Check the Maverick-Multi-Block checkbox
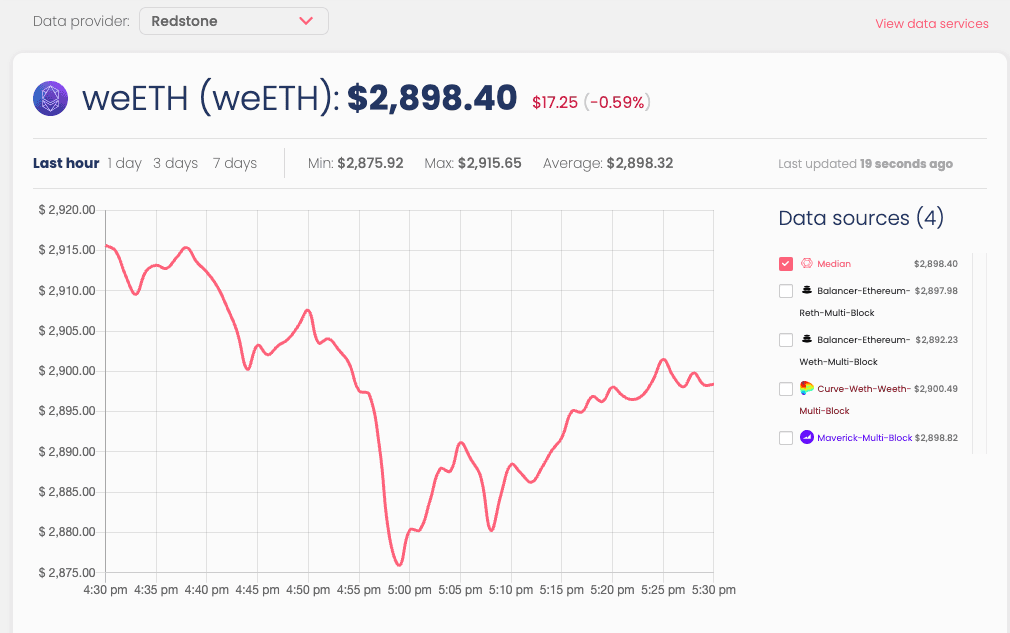Viewport: 1010px width, 633px height. 786,438
